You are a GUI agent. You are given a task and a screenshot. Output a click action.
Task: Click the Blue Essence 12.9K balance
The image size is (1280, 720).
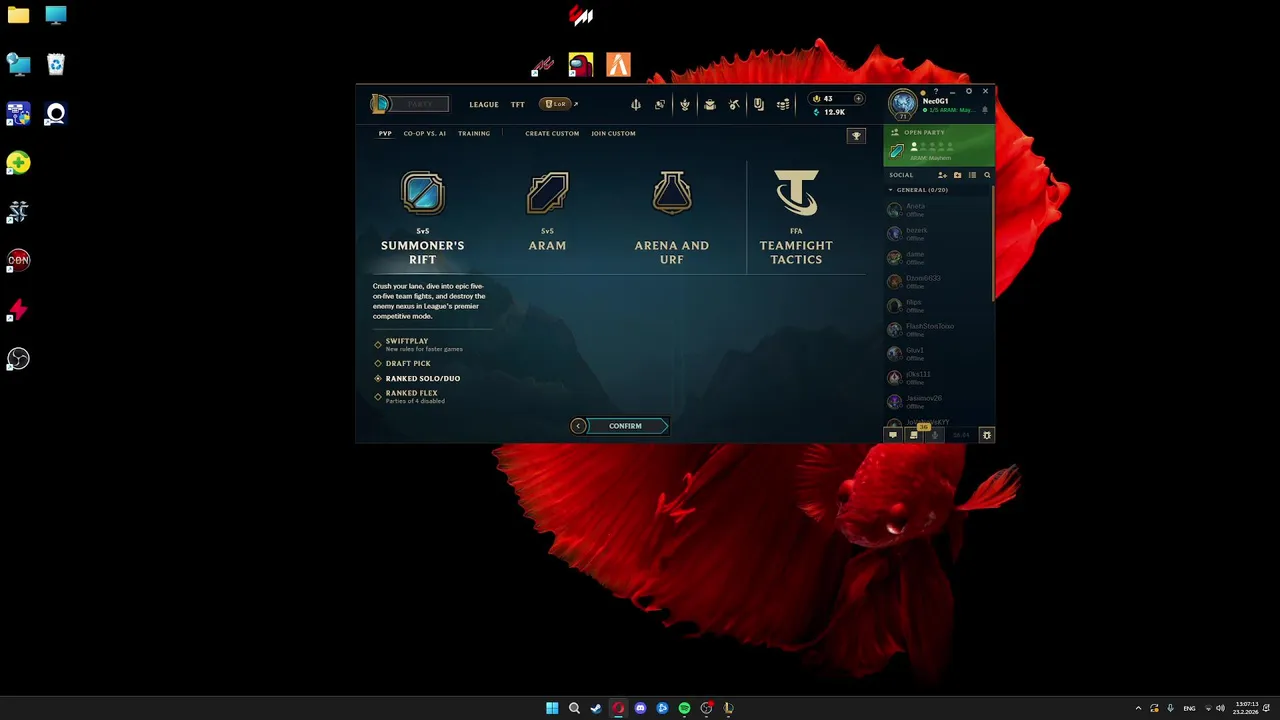pos(830,112)
